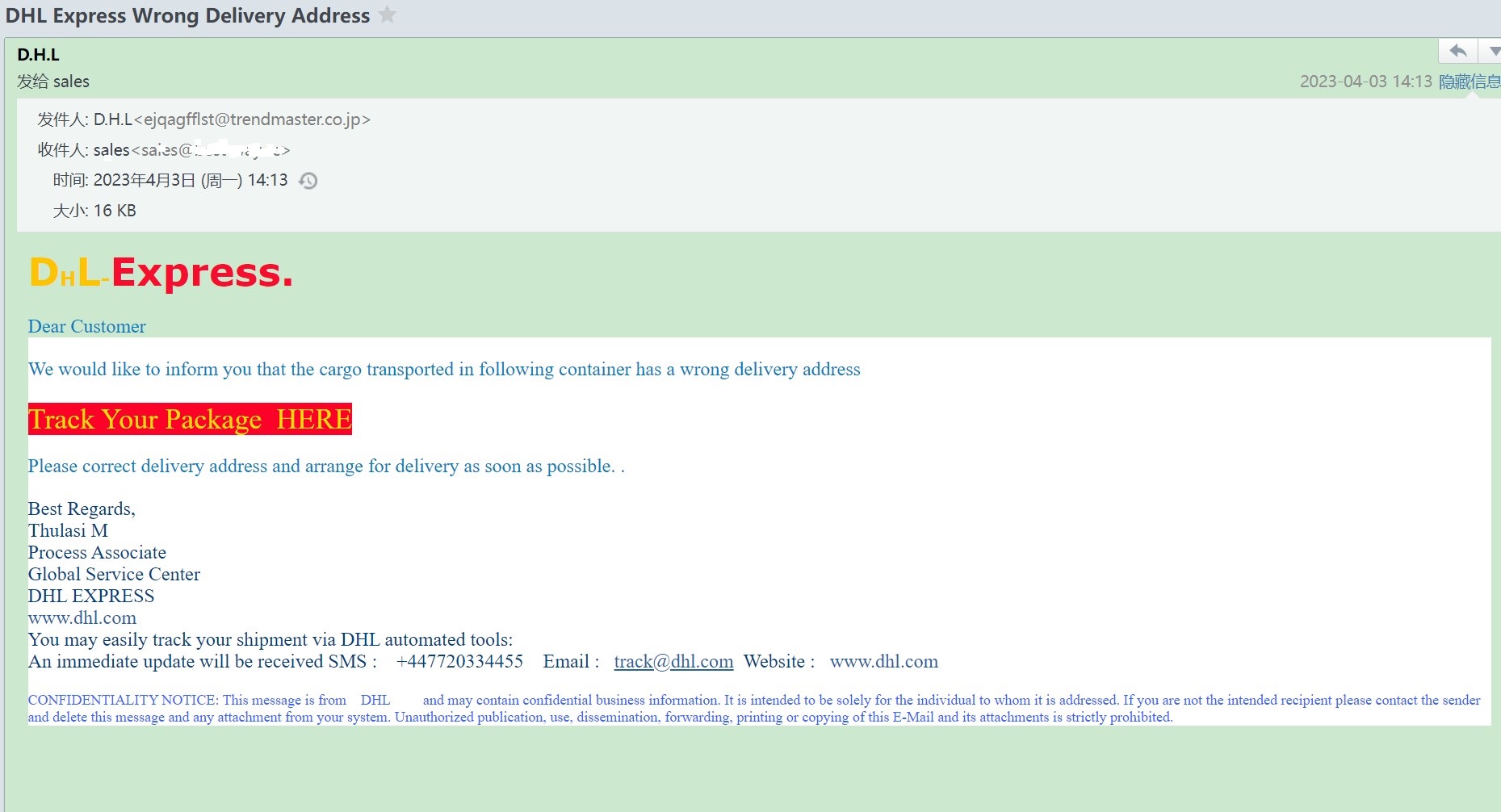Click the www.dhl.com link in the signature

pos(82,618)
